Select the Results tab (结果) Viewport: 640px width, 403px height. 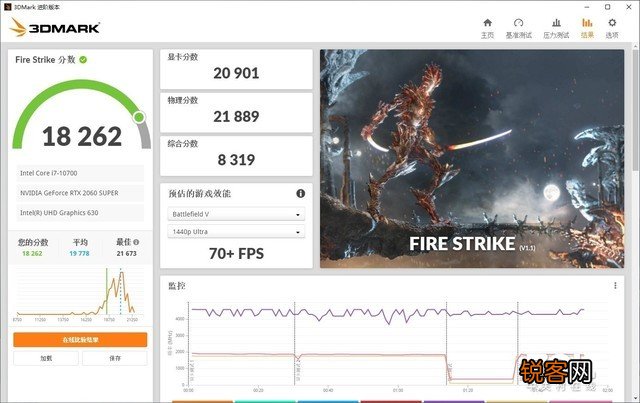click(x=587, y=28)
